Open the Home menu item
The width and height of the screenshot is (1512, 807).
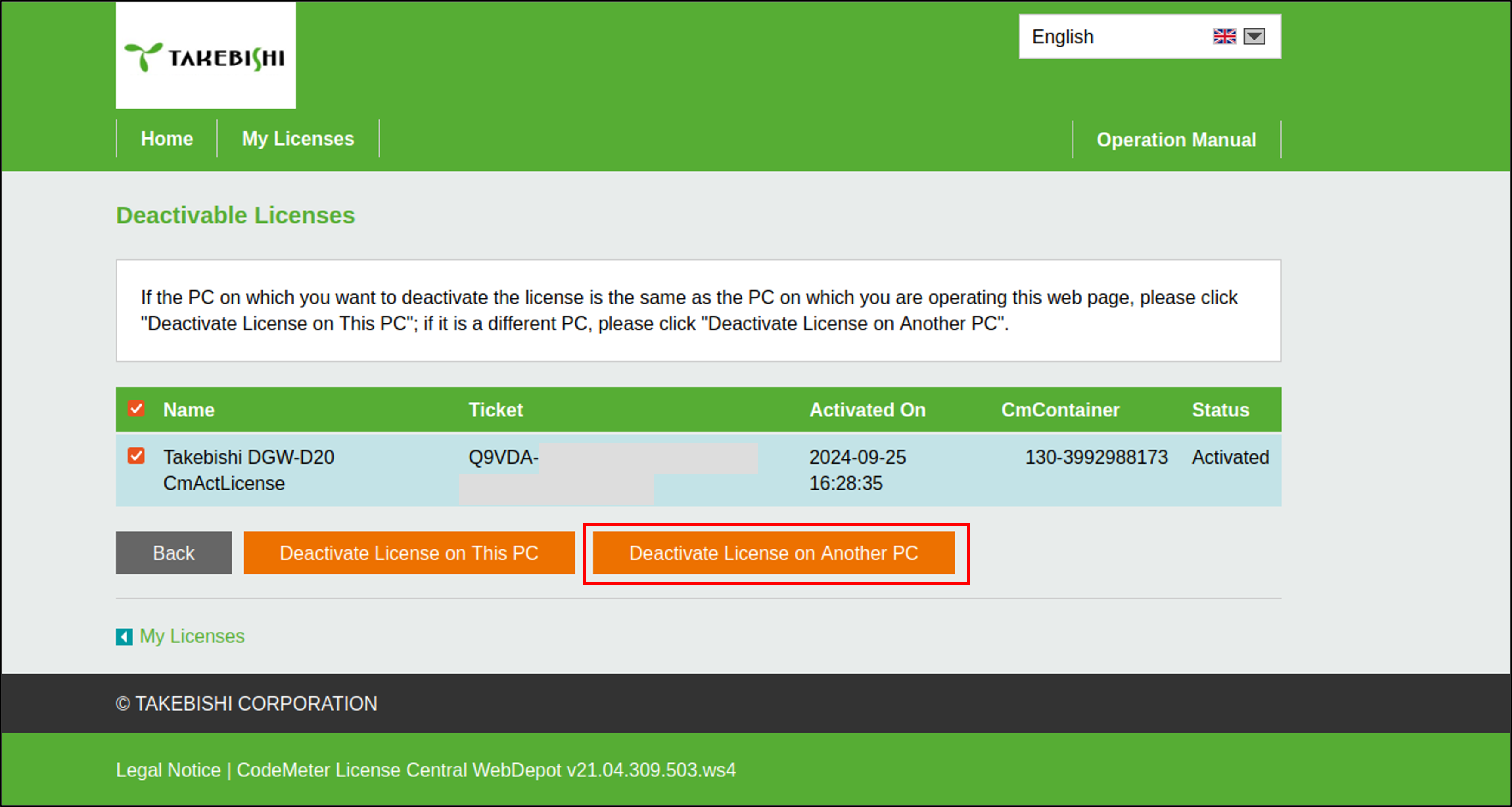(x=167, y=139)
